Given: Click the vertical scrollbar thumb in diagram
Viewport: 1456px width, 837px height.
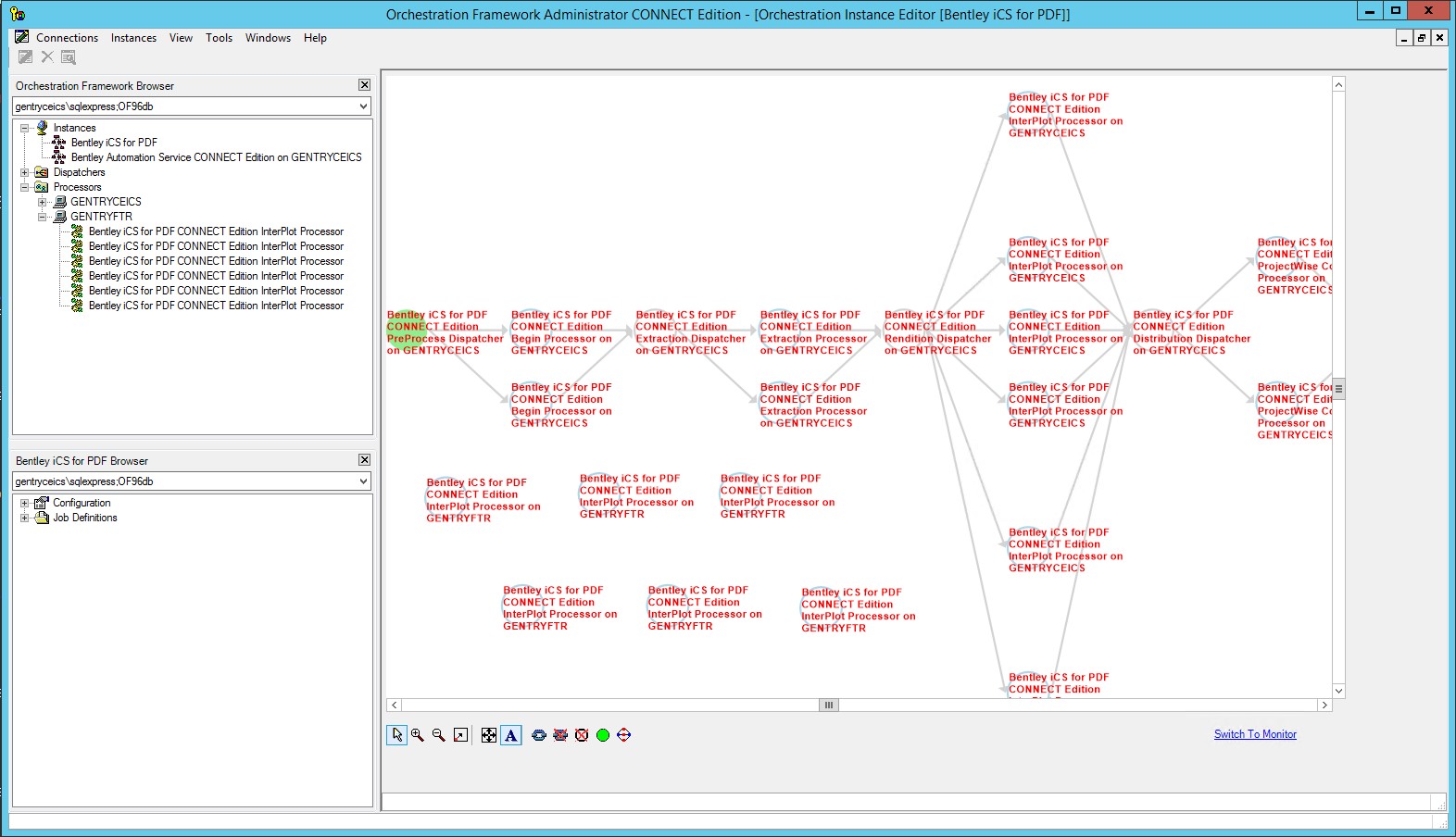Looking at the screenshot, I should click(x=1338, y=389).
